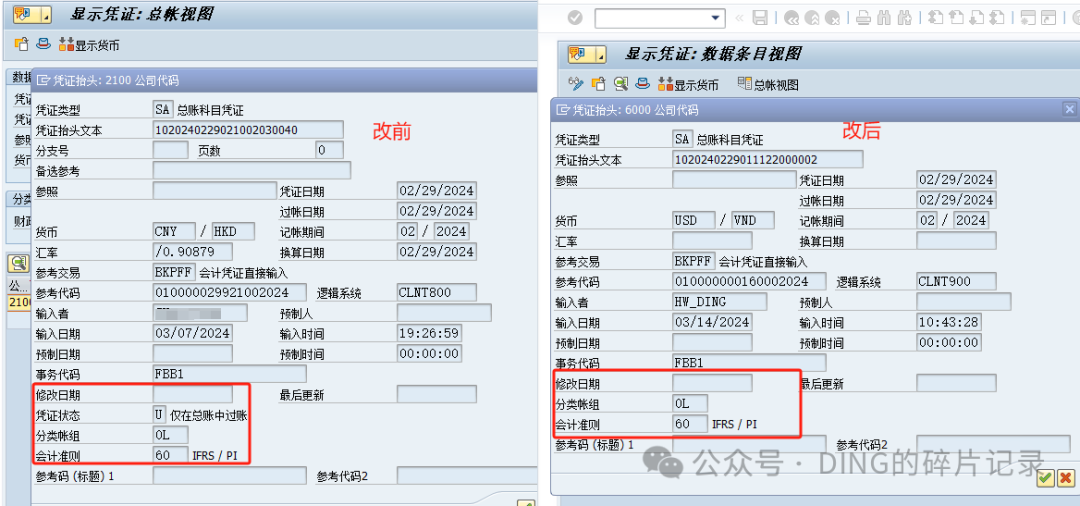
Task: Click the USD currency field
Action: [x=694, y=220]
